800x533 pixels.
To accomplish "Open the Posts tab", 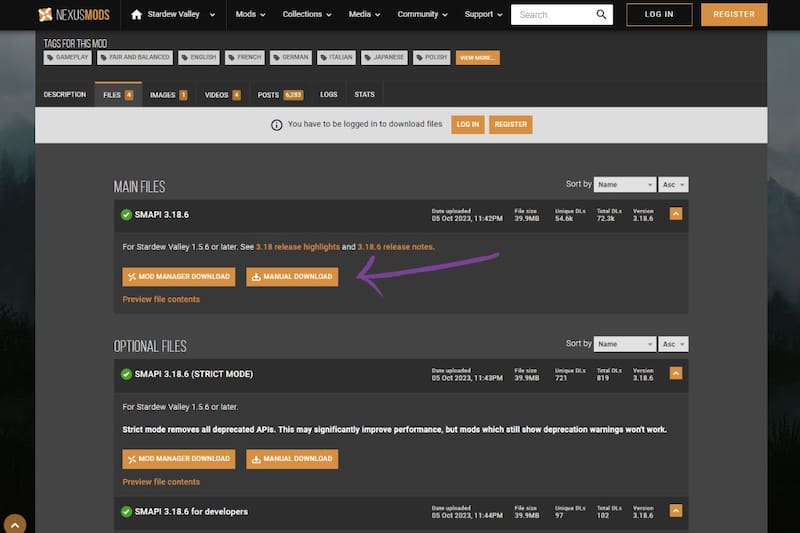I will click(280, 95).
